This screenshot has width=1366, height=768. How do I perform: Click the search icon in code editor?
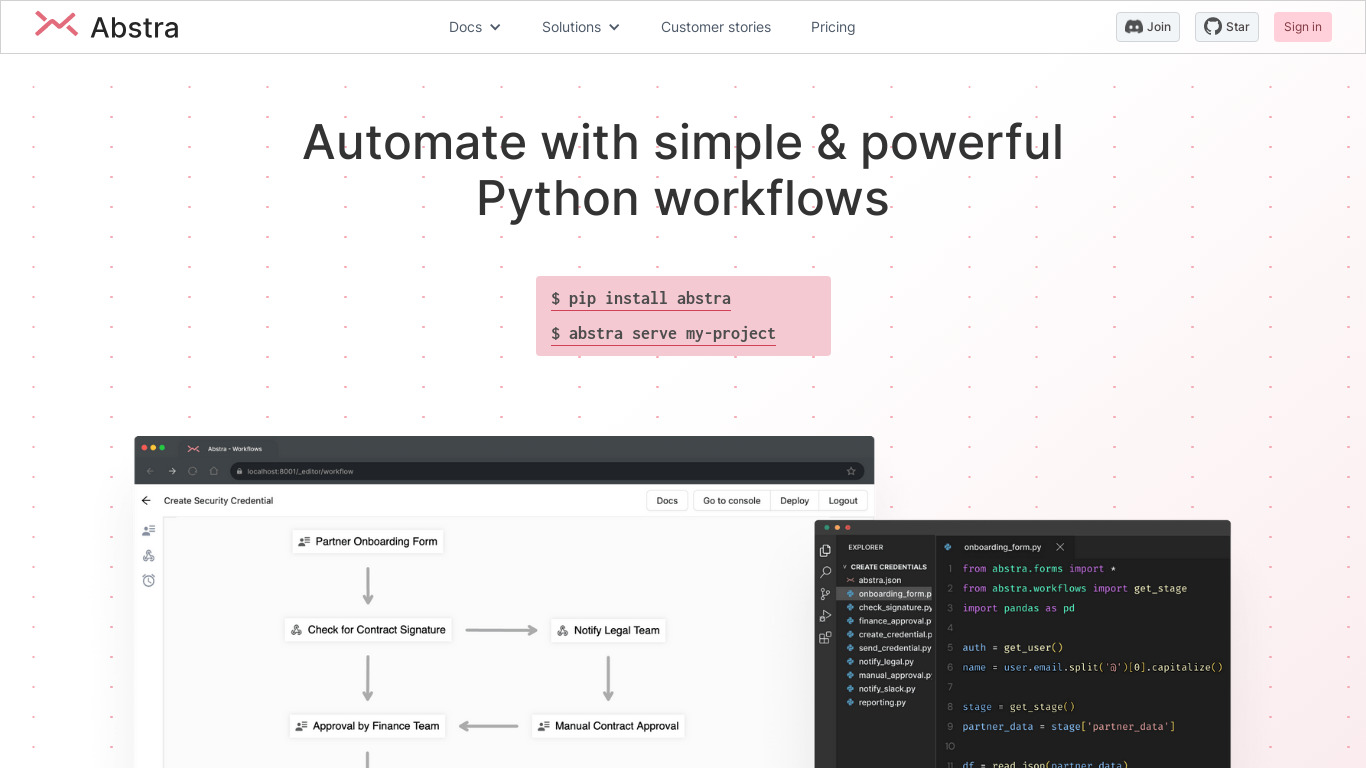tap(825, 572)
